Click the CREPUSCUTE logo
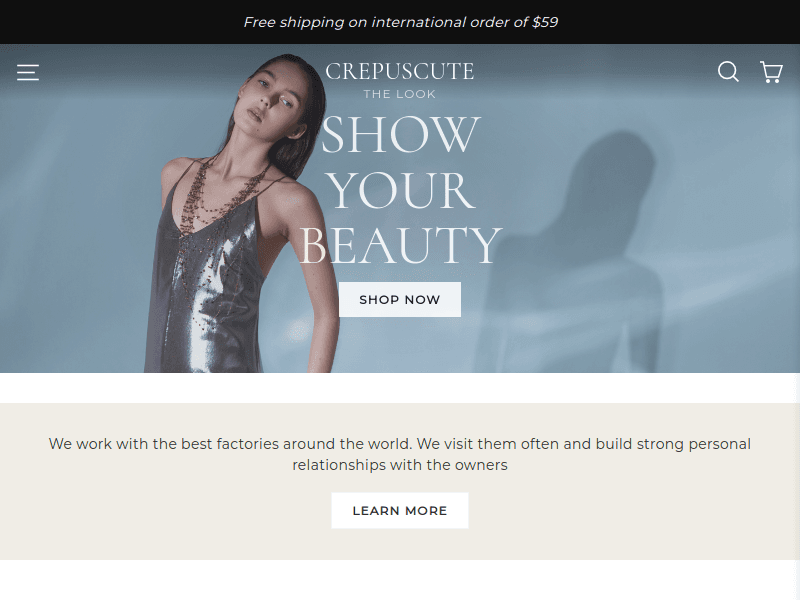The height and width of the screenshot is (600, 800). (399, 71)
